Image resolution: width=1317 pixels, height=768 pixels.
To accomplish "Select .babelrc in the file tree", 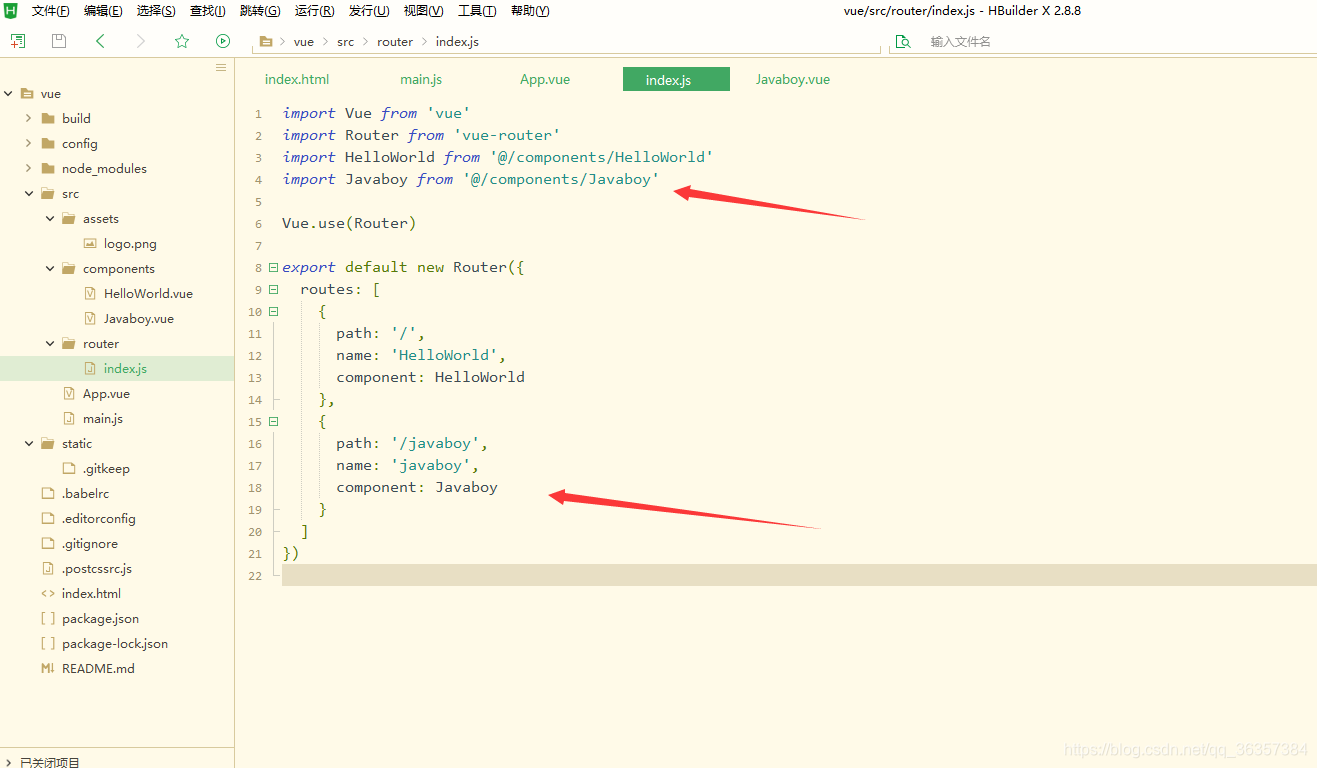I will coord(86,493).
